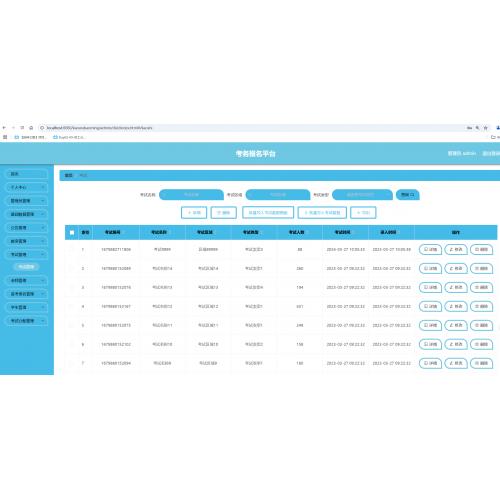This screenshot has width=500, height=500.
Task: Expand the 学生管理 sidebar menu
Action: tap(27, 307)
